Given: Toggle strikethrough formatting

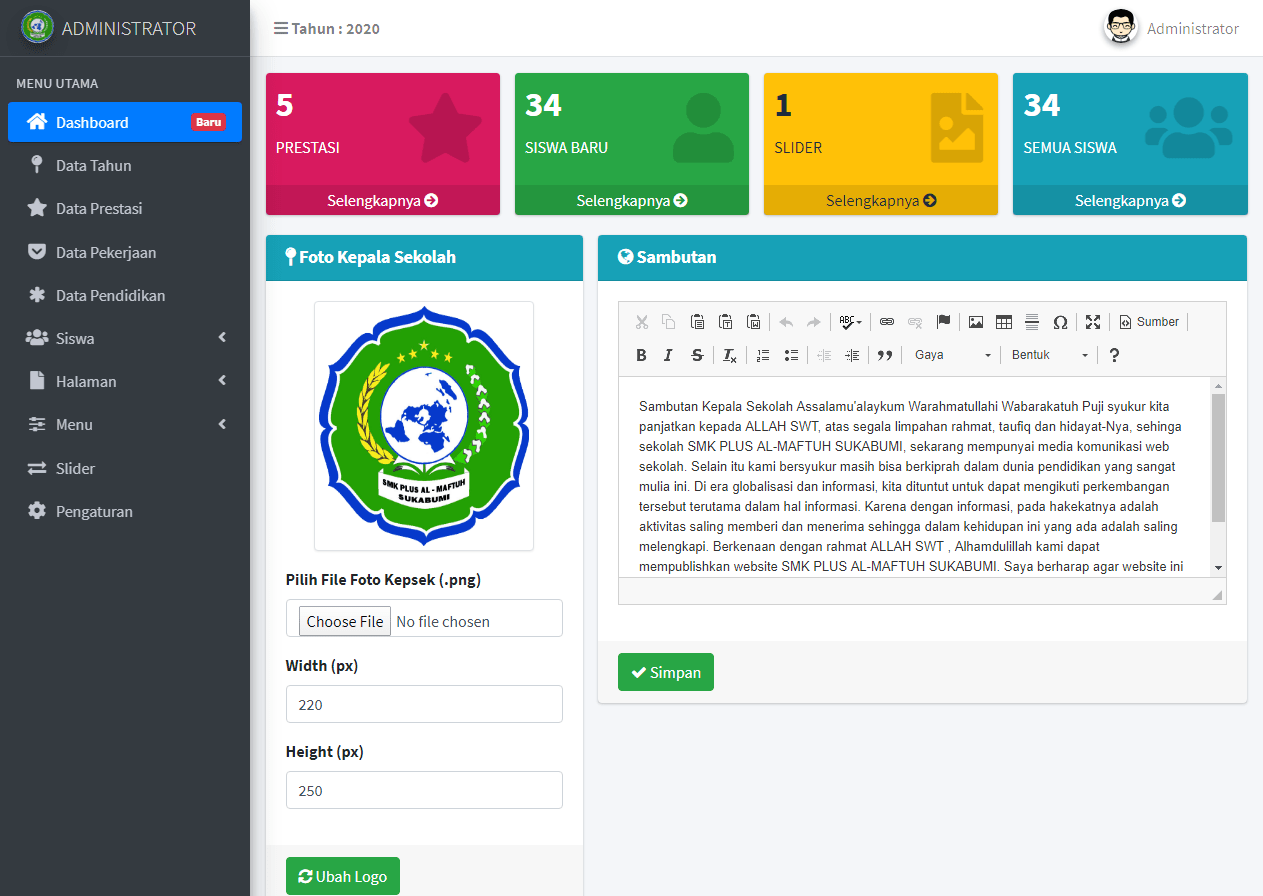Looking at the screenshot, I should pos(697,355).
